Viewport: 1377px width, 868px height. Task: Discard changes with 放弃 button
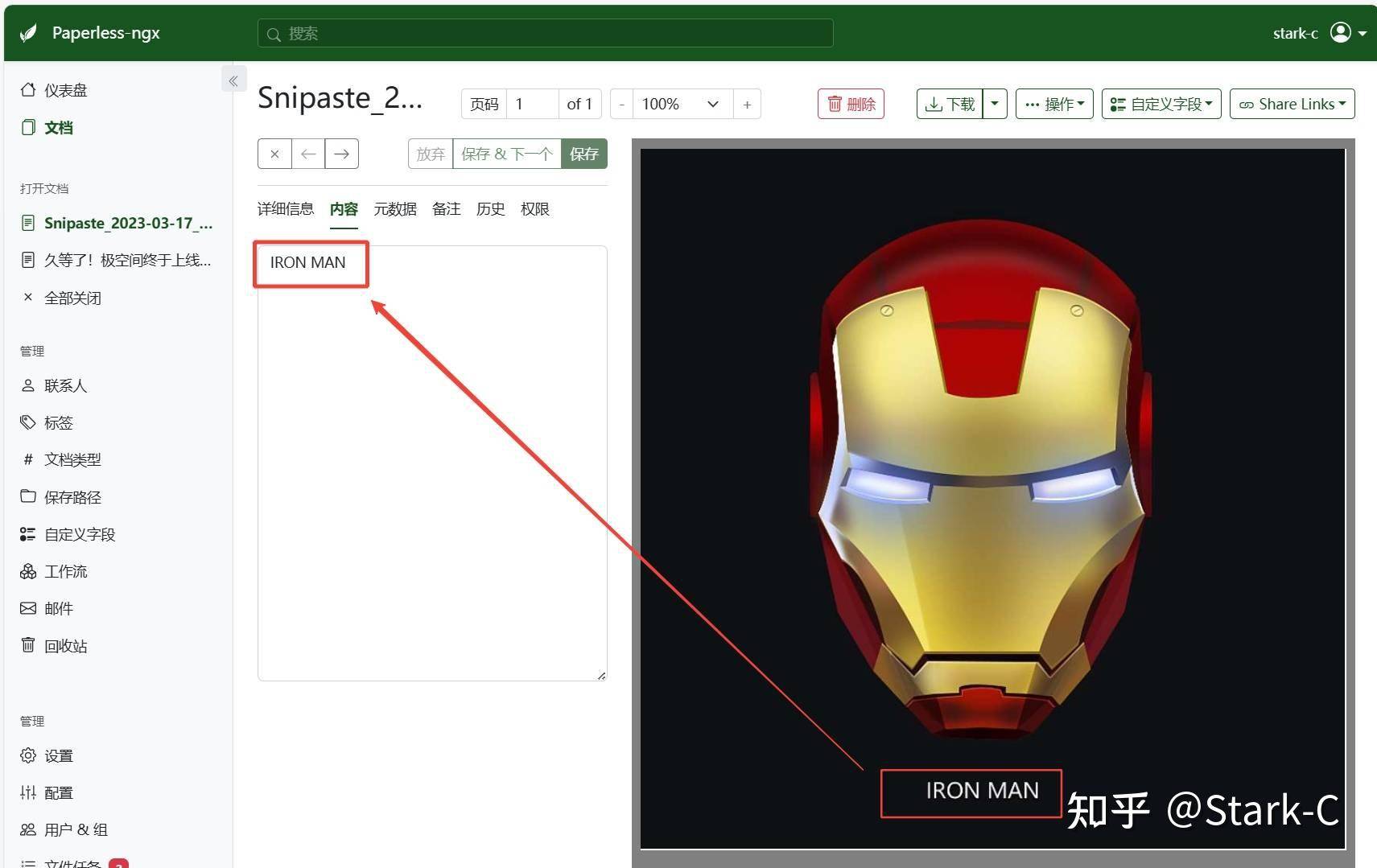tap(431, 154)
